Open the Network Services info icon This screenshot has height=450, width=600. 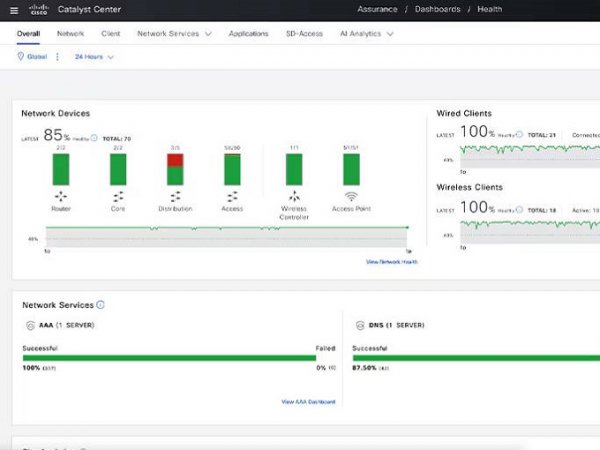100,305
